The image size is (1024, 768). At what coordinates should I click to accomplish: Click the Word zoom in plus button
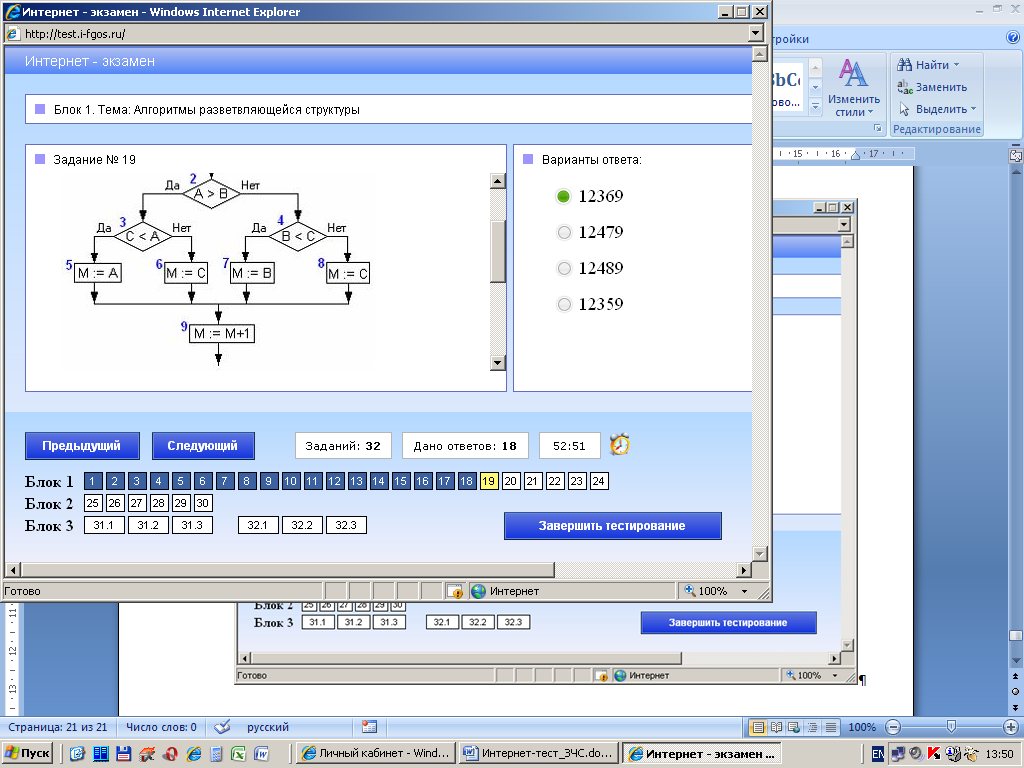click(1011, 727)
